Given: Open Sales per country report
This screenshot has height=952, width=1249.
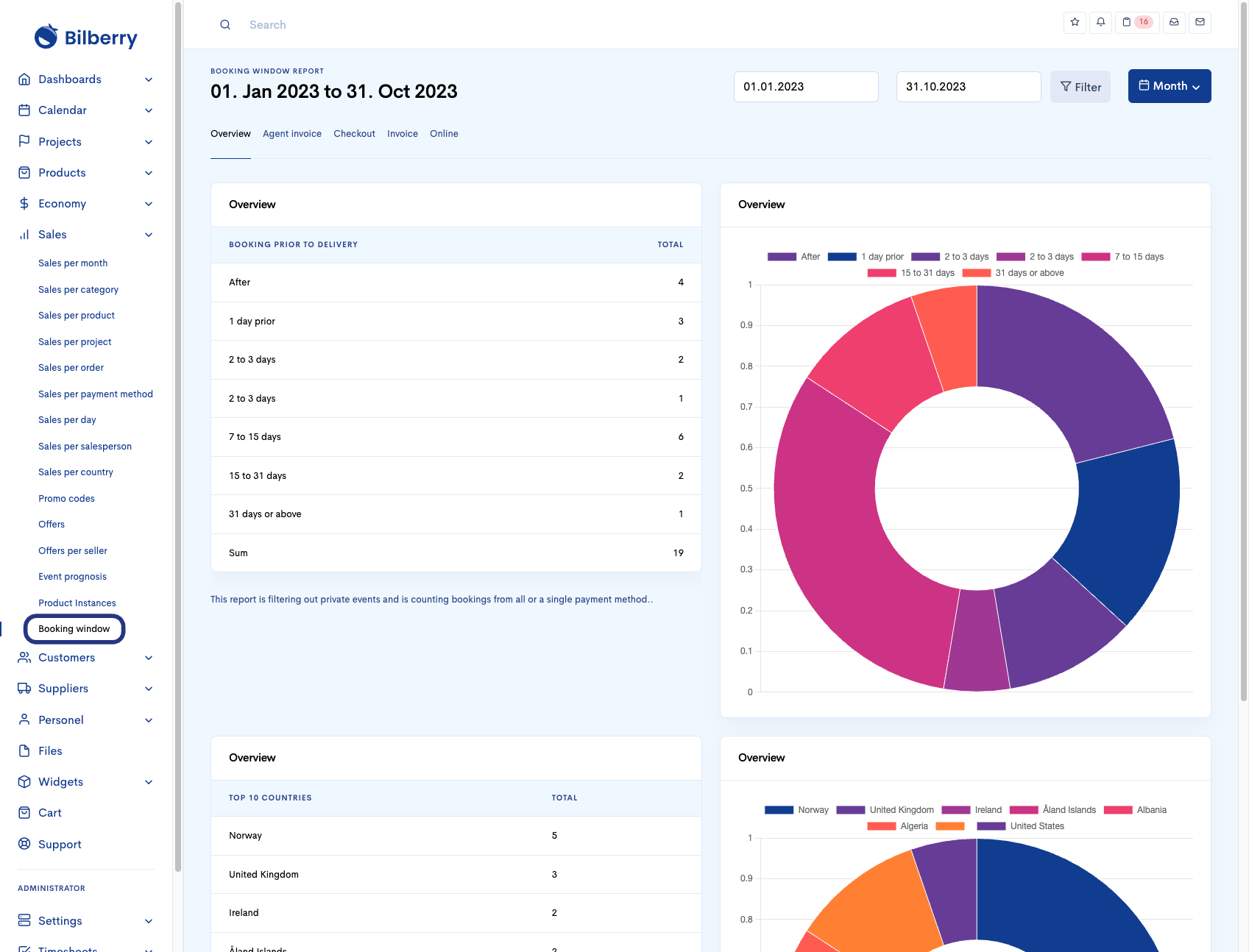Looking at the screenshot, I should (x=76, y=472).
